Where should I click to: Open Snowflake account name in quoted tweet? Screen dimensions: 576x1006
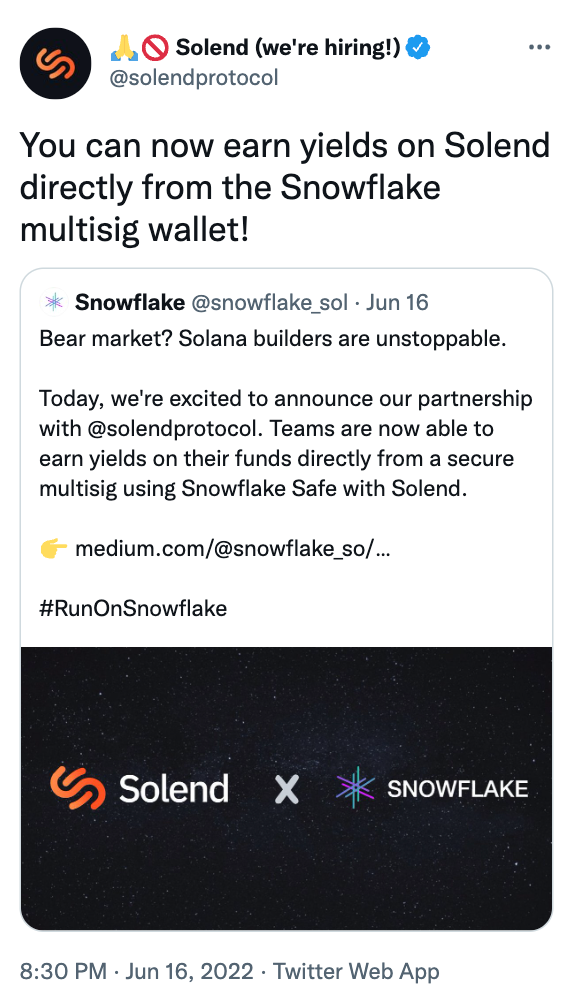130,302
